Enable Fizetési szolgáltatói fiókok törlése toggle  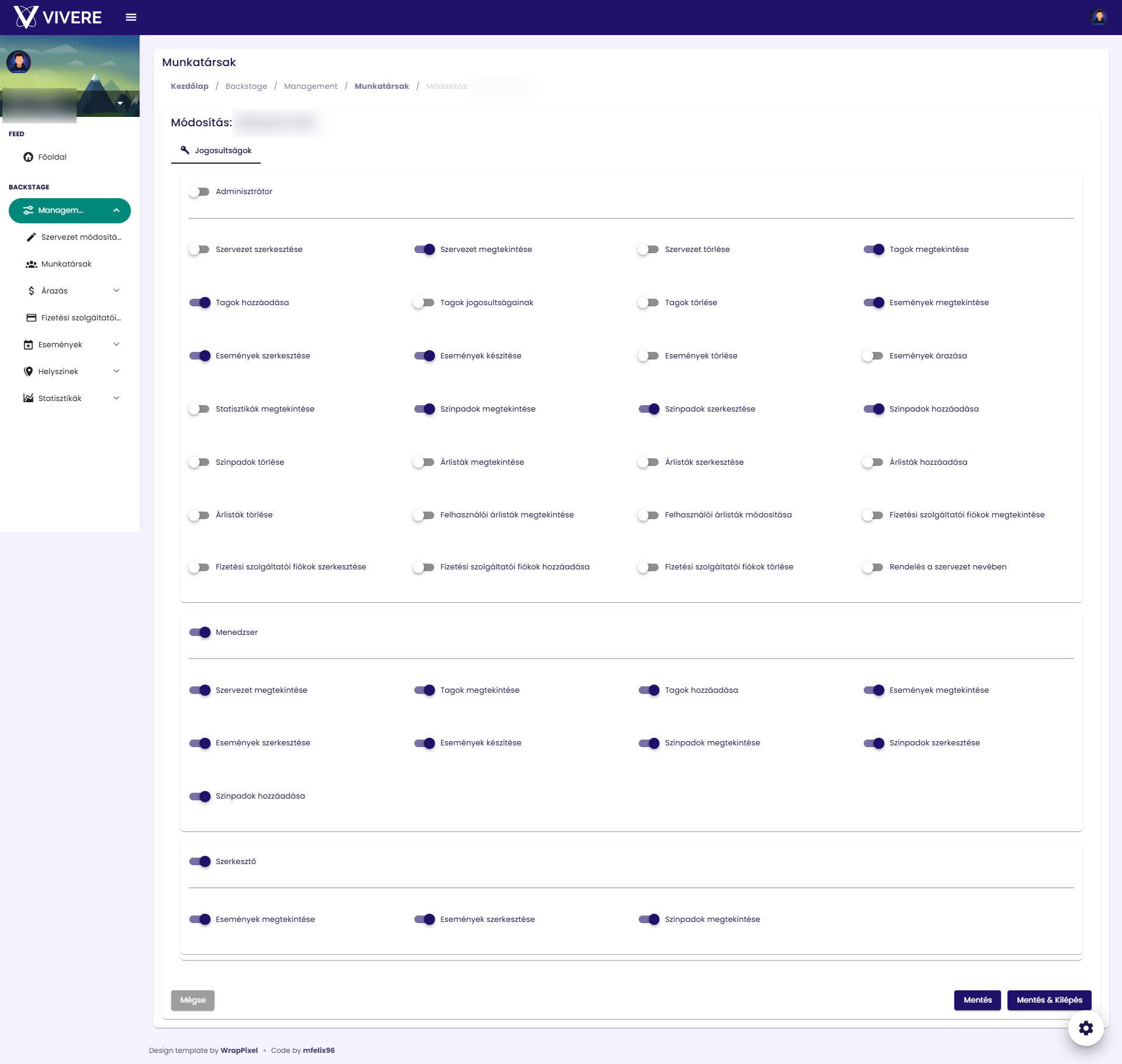[x=648, y=568]
